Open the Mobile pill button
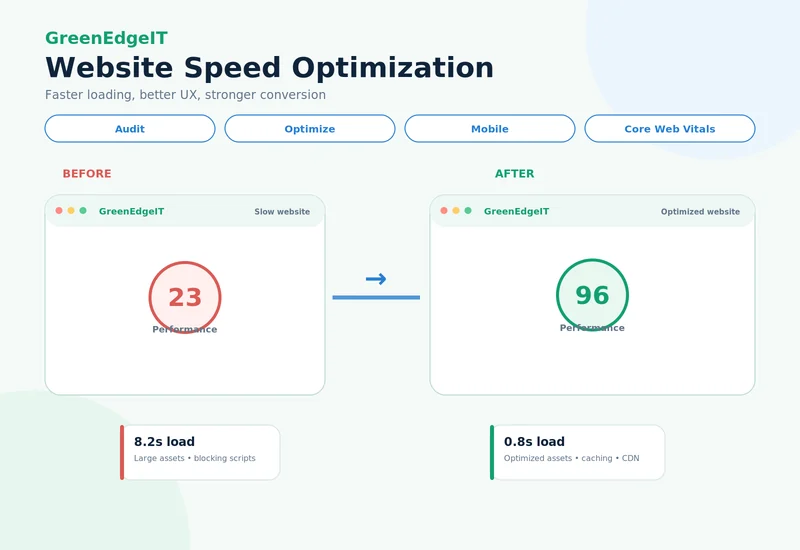The image size is (800, 550). pos(490,129)
